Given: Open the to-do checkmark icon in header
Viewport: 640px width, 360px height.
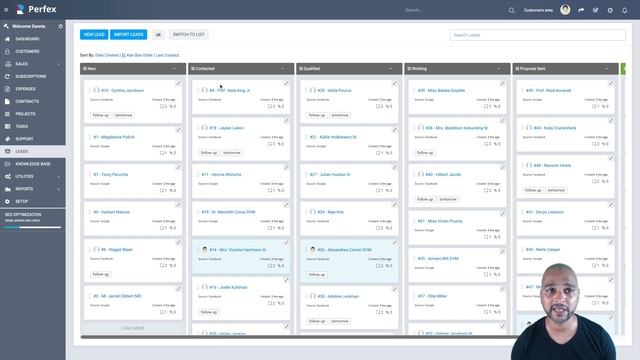Looking at the screenshot, I should coord(596,10).
